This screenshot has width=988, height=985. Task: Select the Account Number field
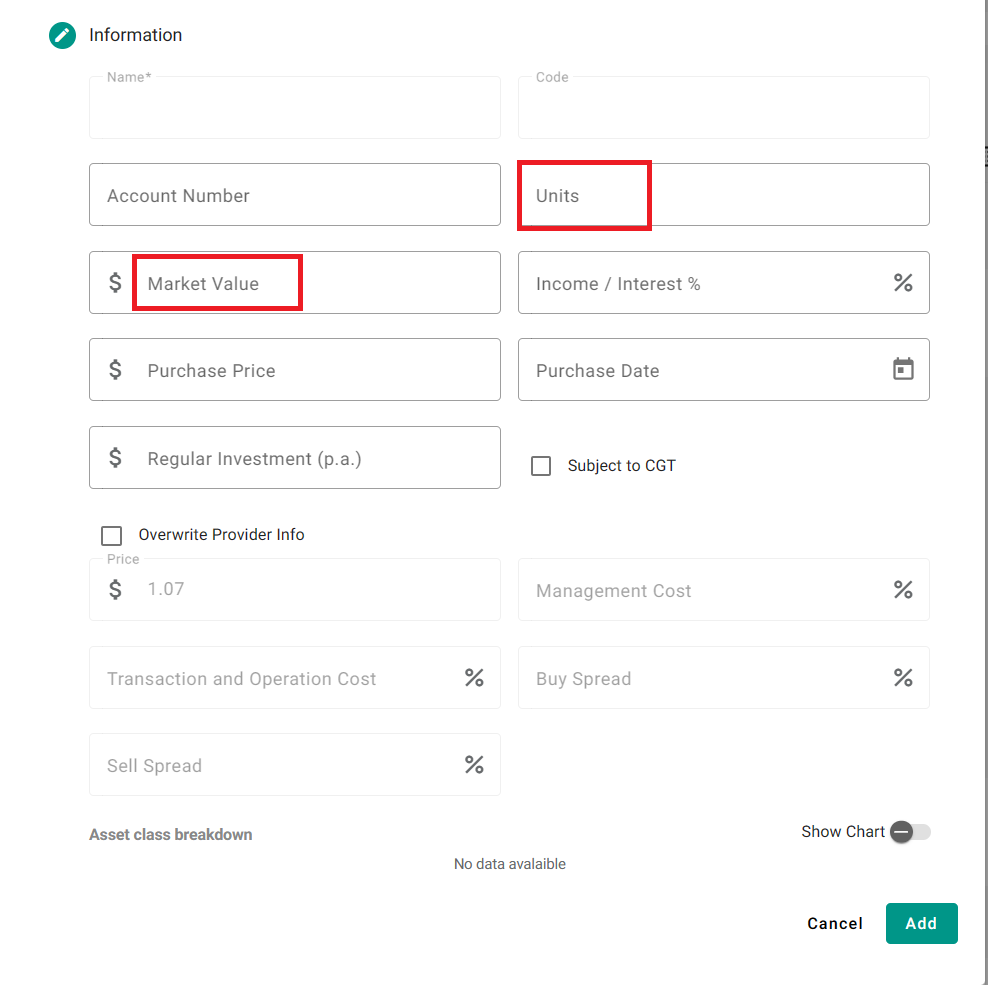(x=295, y=195)
